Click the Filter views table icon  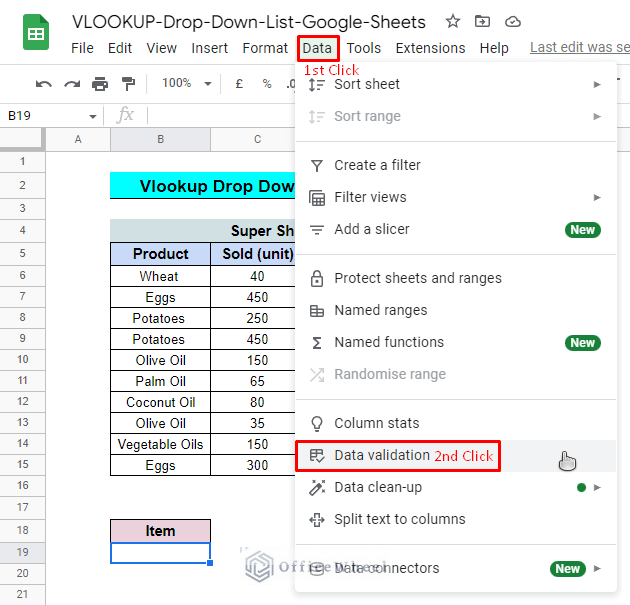[x=317, y=198]
